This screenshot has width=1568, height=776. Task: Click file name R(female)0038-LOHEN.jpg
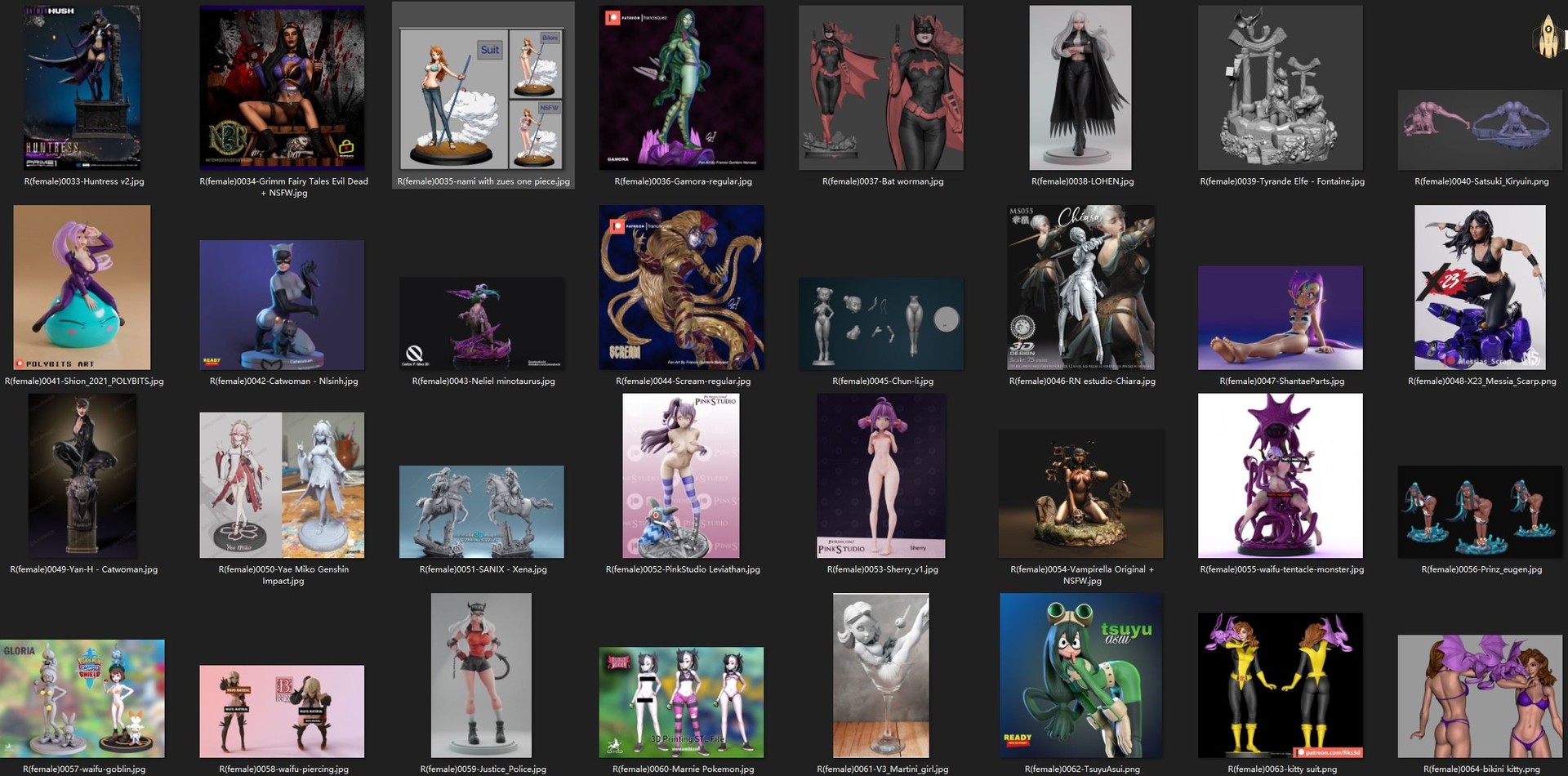pos(1082,181)
